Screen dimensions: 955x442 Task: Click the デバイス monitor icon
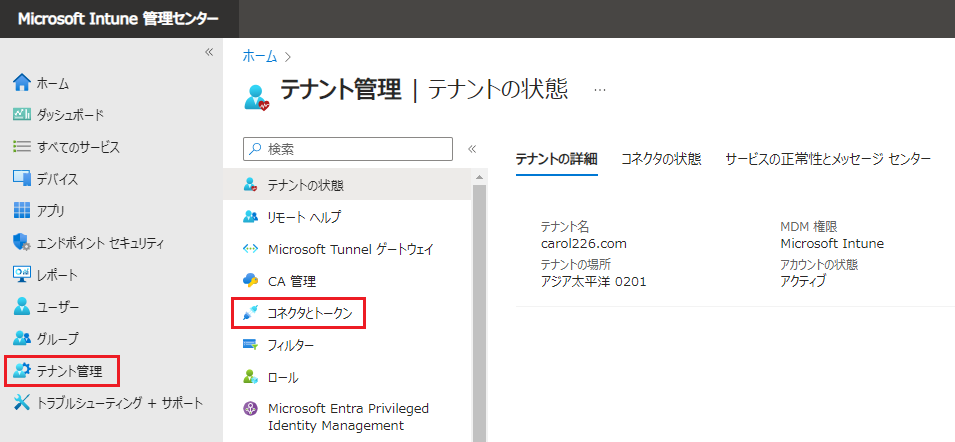click(x=21, y=179)
